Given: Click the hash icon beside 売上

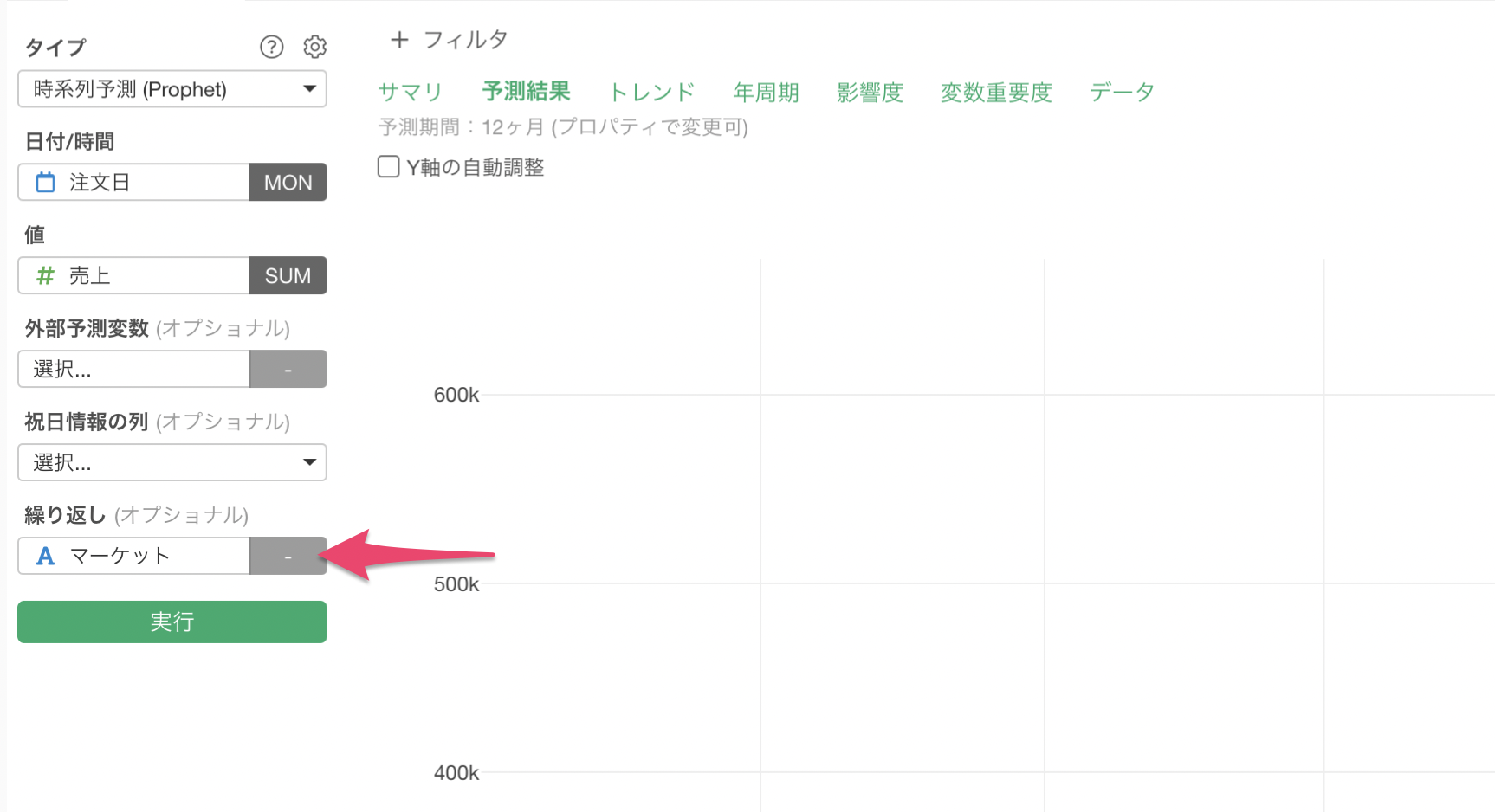Looking at the screenshot, I should tap(45, 276).
